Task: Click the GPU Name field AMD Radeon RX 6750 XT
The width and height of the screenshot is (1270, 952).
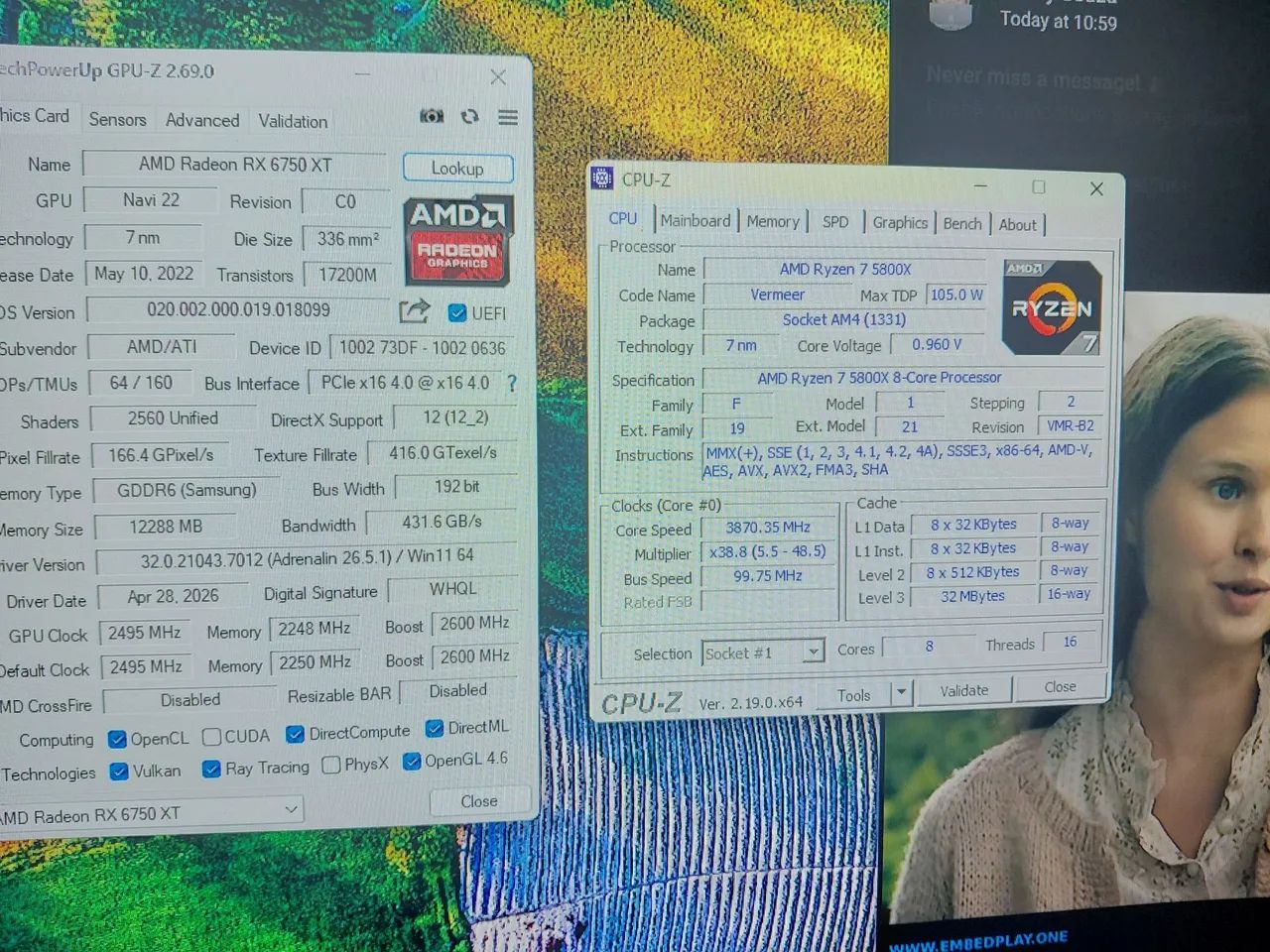Action: pyautogui.click(x=235, y=165)
